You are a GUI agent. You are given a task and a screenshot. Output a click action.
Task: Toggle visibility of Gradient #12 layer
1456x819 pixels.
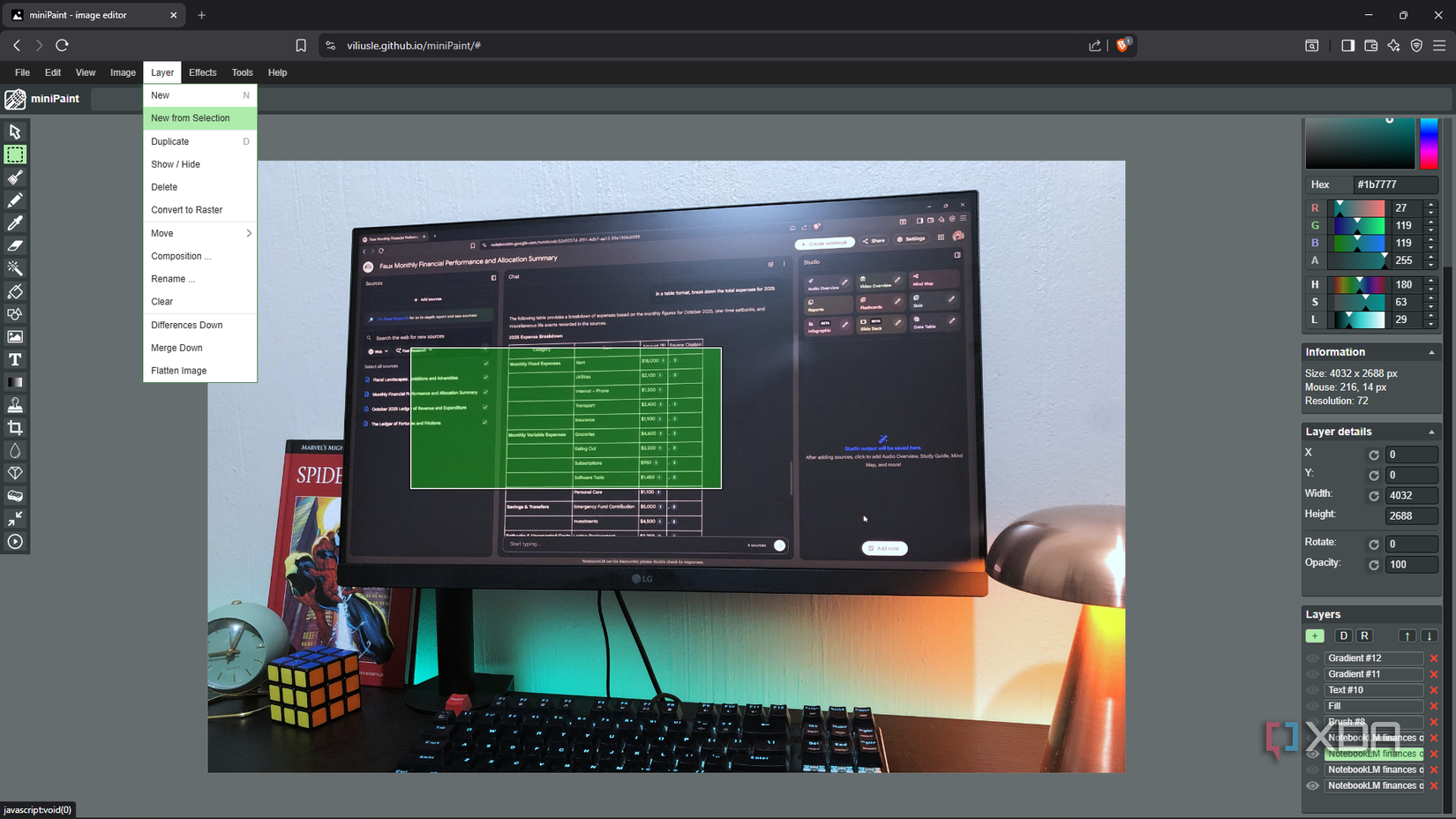click(1312, 658)
